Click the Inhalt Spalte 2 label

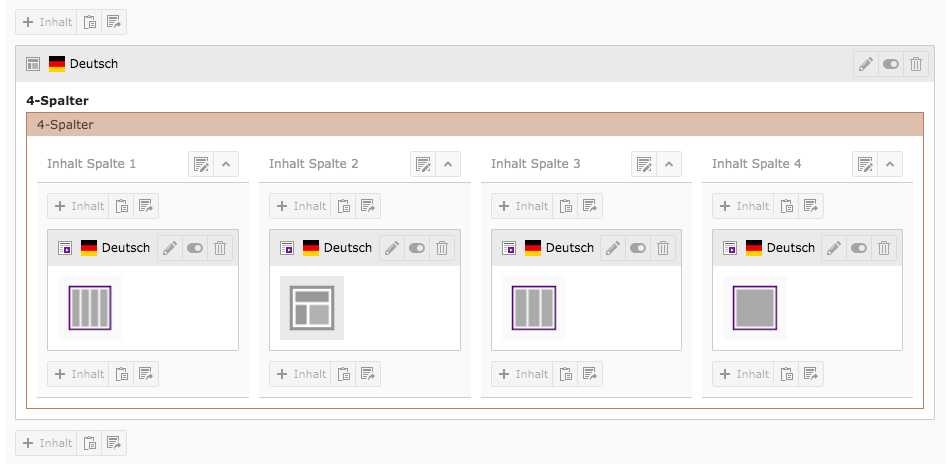pos(314,164)
